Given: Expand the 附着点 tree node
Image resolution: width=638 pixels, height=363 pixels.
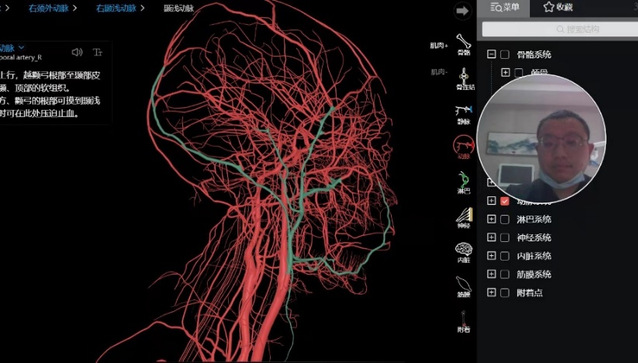Looking at the screenshot, I should pos(492,293).
